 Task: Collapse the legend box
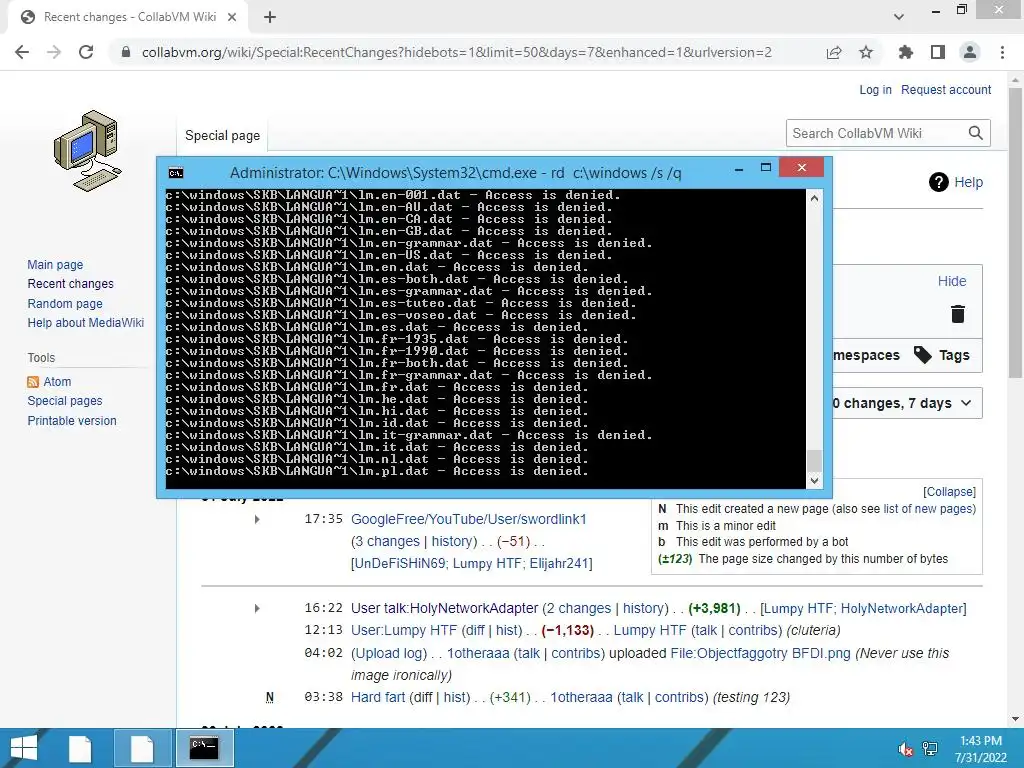tap(949, 492)
